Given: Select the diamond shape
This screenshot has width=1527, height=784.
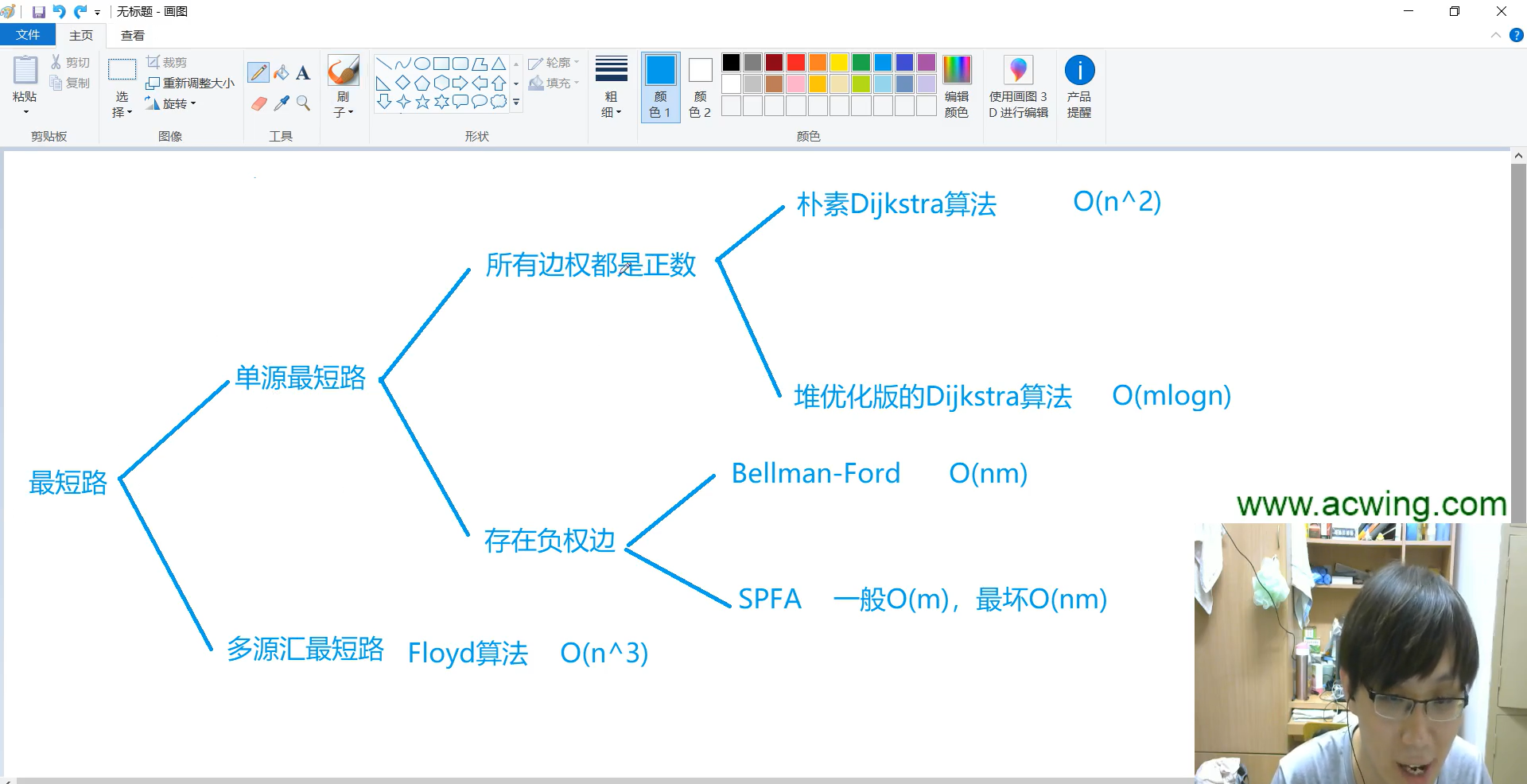Looking at the screenshot, I should tap(402, 83).
